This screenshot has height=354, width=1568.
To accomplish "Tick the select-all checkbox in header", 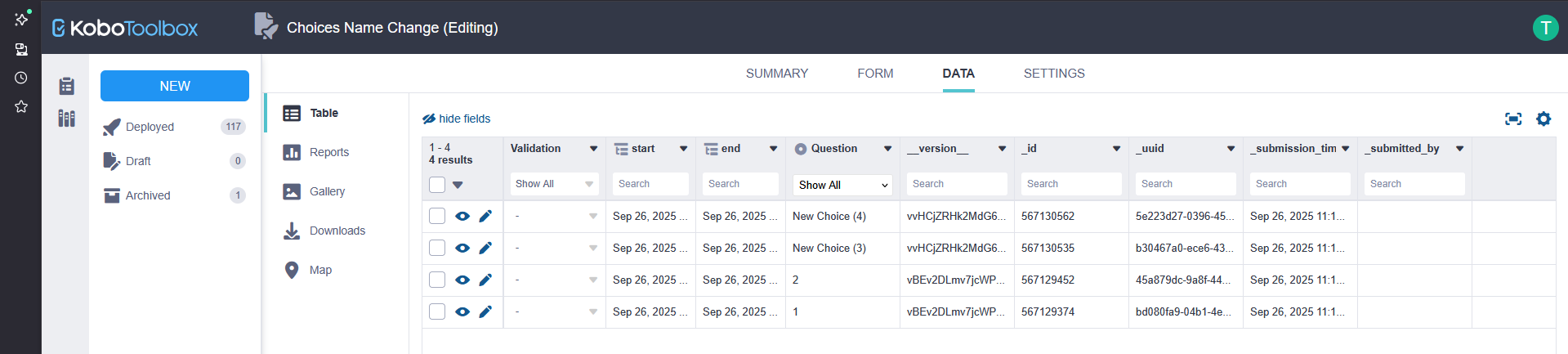I will [437, 185].
